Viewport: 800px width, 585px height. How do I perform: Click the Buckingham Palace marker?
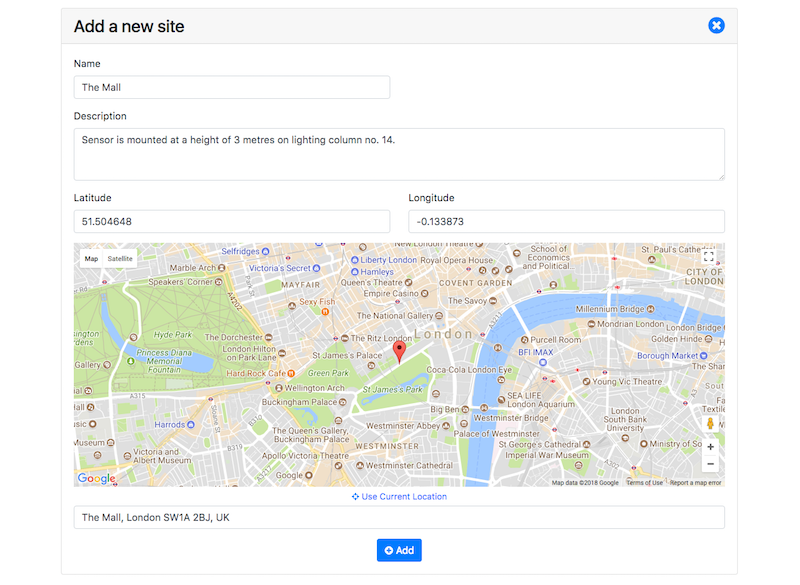(342, 402)
